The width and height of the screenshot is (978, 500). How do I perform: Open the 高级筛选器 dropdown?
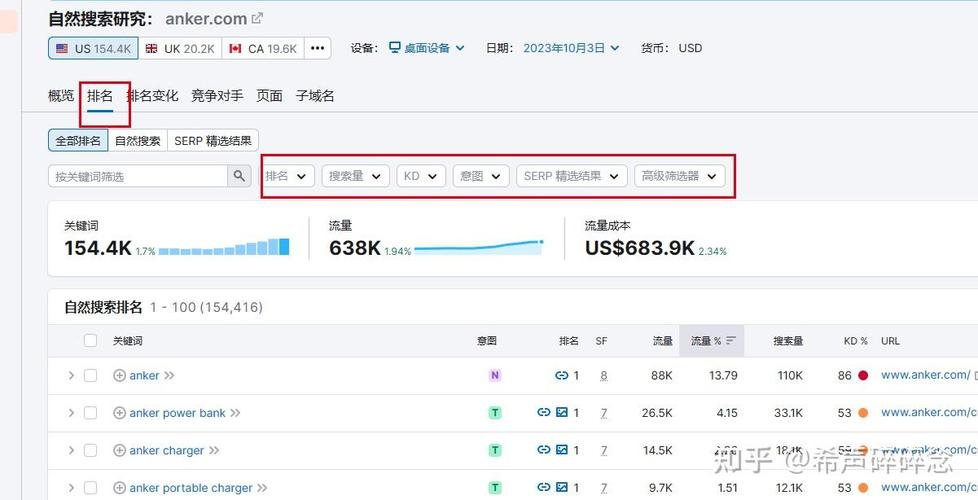(x=679, y=176)
